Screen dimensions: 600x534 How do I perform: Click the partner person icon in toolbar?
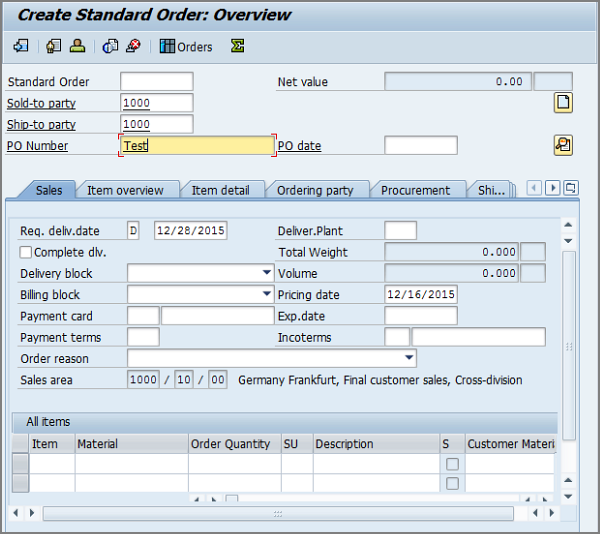pyautogui.click(x=77, y=46)
